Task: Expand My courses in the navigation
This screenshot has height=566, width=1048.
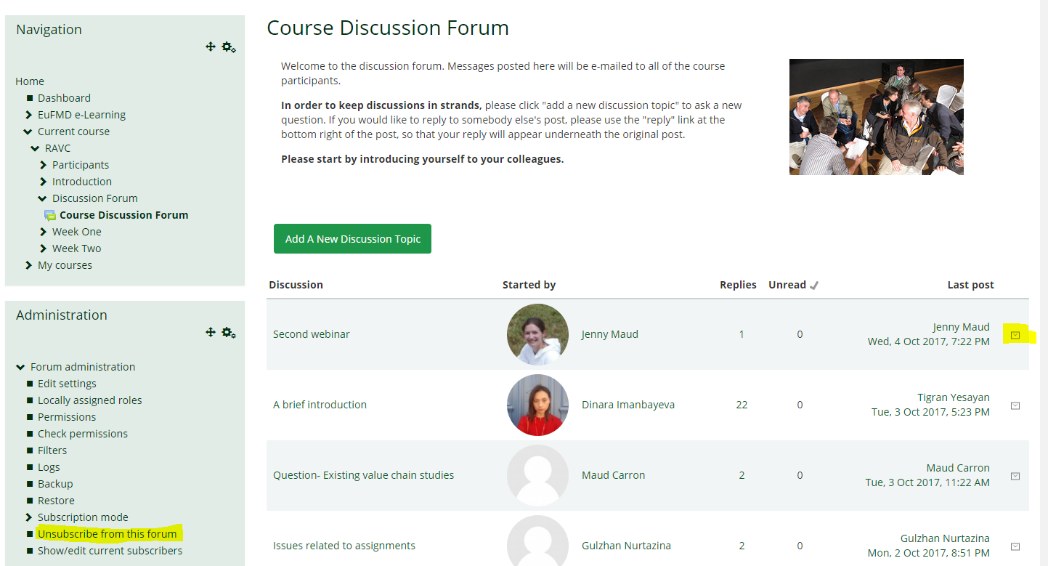Action: (28, 265)
